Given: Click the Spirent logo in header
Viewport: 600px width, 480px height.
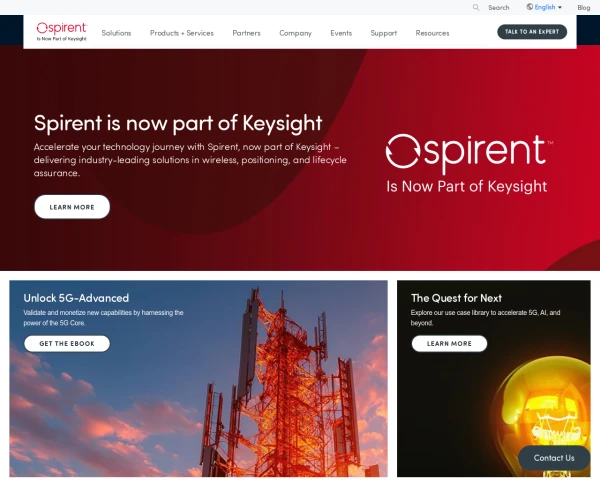Looking at the screenshot, I should pyautogui.click(x=62, y=31).
